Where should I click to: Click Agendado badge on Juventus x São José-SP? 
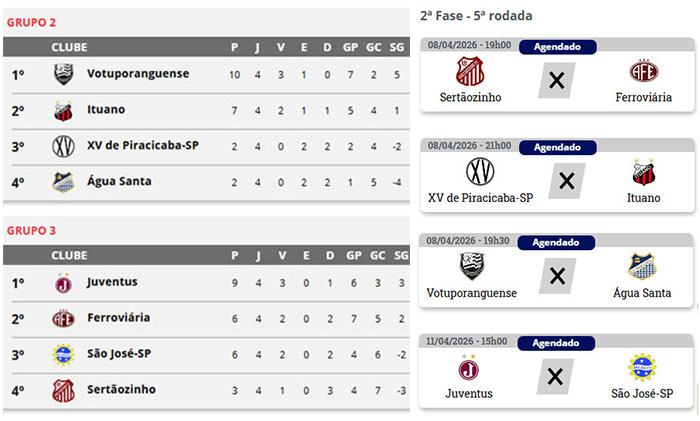click(557, 342)
